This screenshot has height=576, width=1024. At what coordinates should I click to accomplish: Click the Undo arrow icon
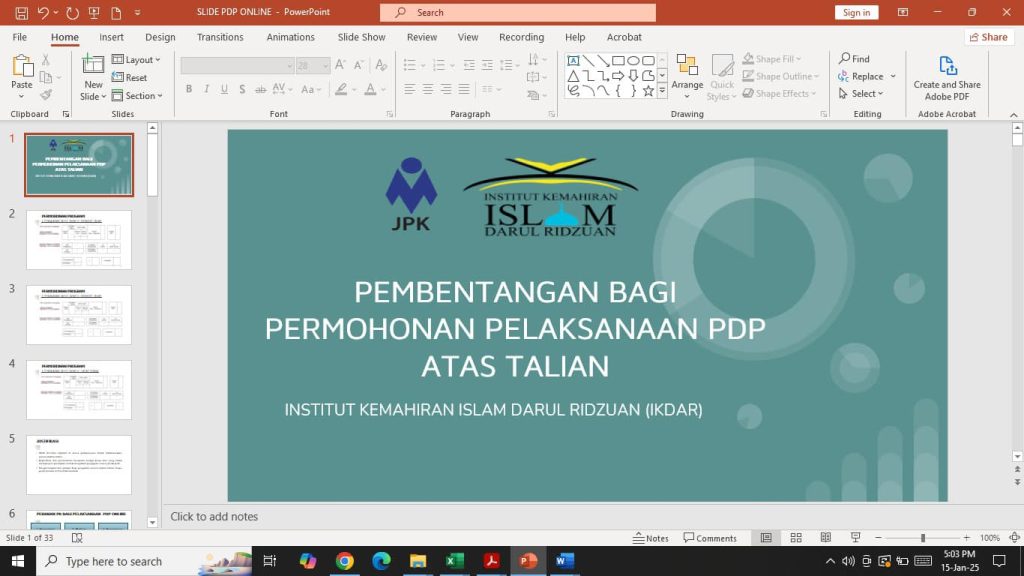click(x=43, y=12)
